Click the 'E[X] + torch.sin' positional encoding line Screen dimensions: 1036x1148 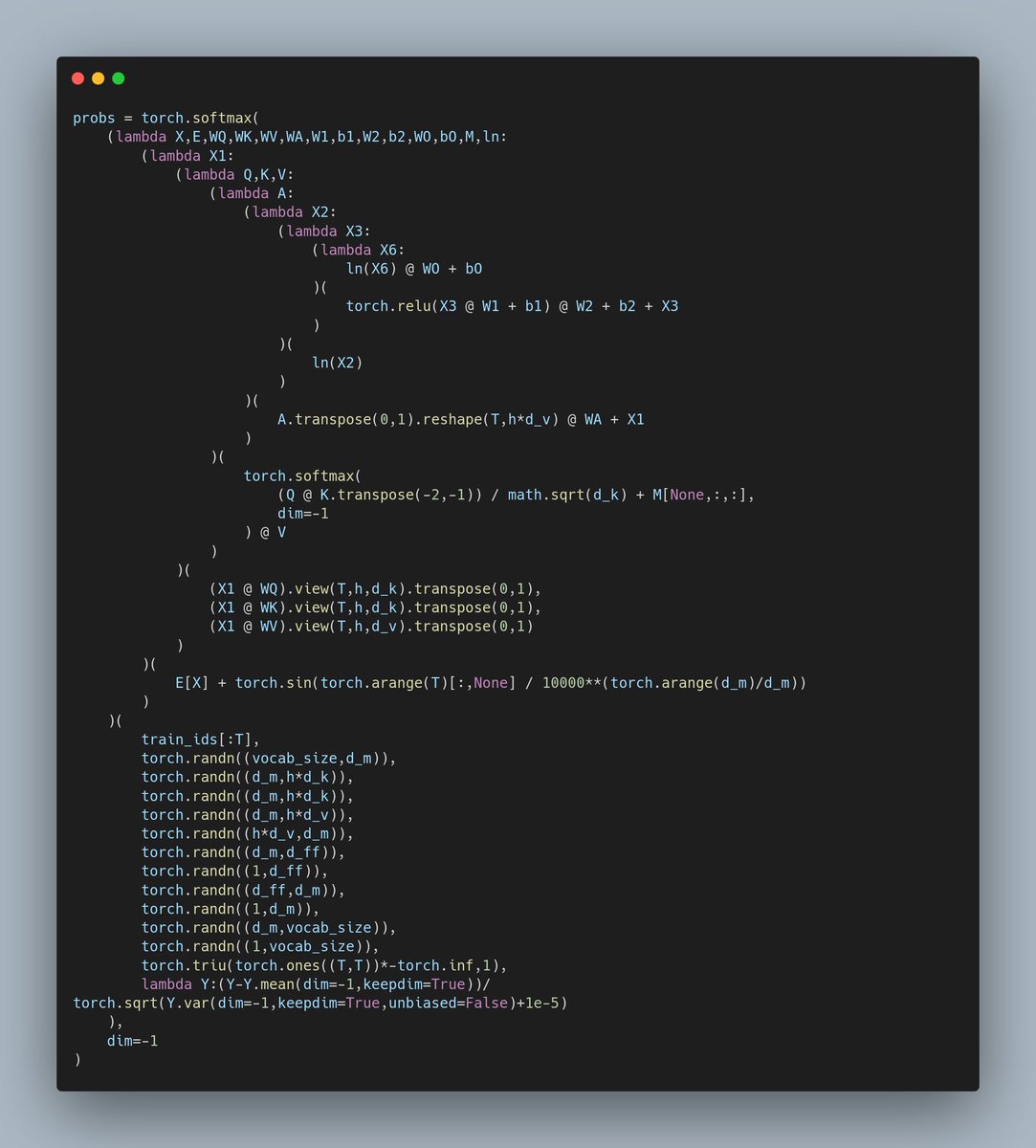click(x=491, y=683)
